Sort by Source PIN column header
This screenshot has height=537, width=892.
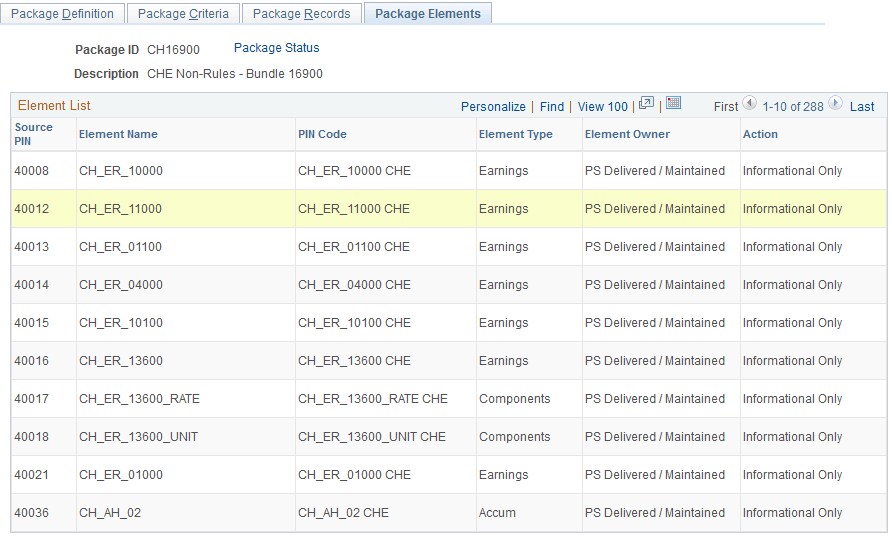(x=34, y=134)
